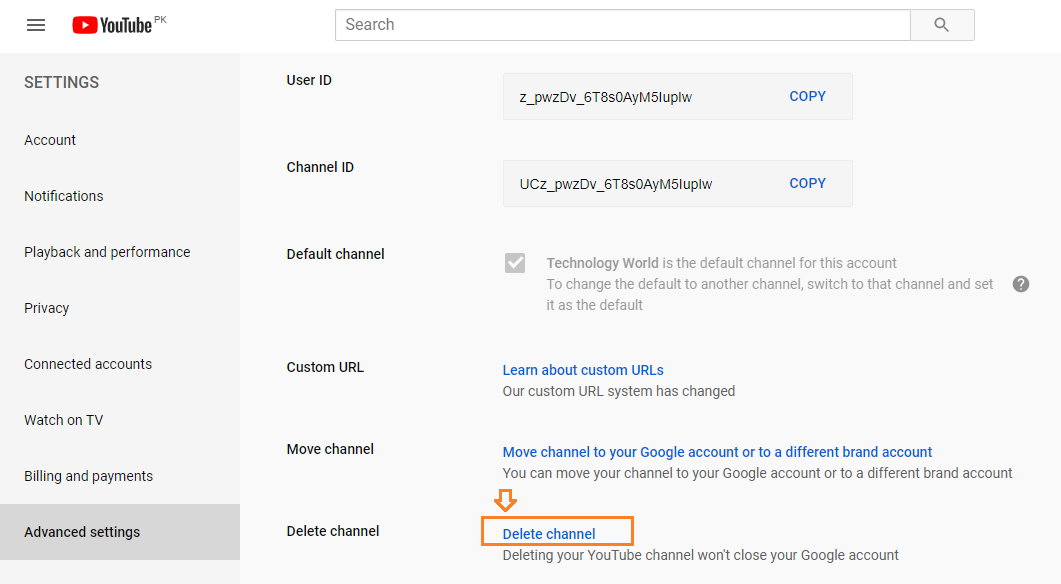
Task: Click Move channel to Google account link
Action: (x=717, y=452)
